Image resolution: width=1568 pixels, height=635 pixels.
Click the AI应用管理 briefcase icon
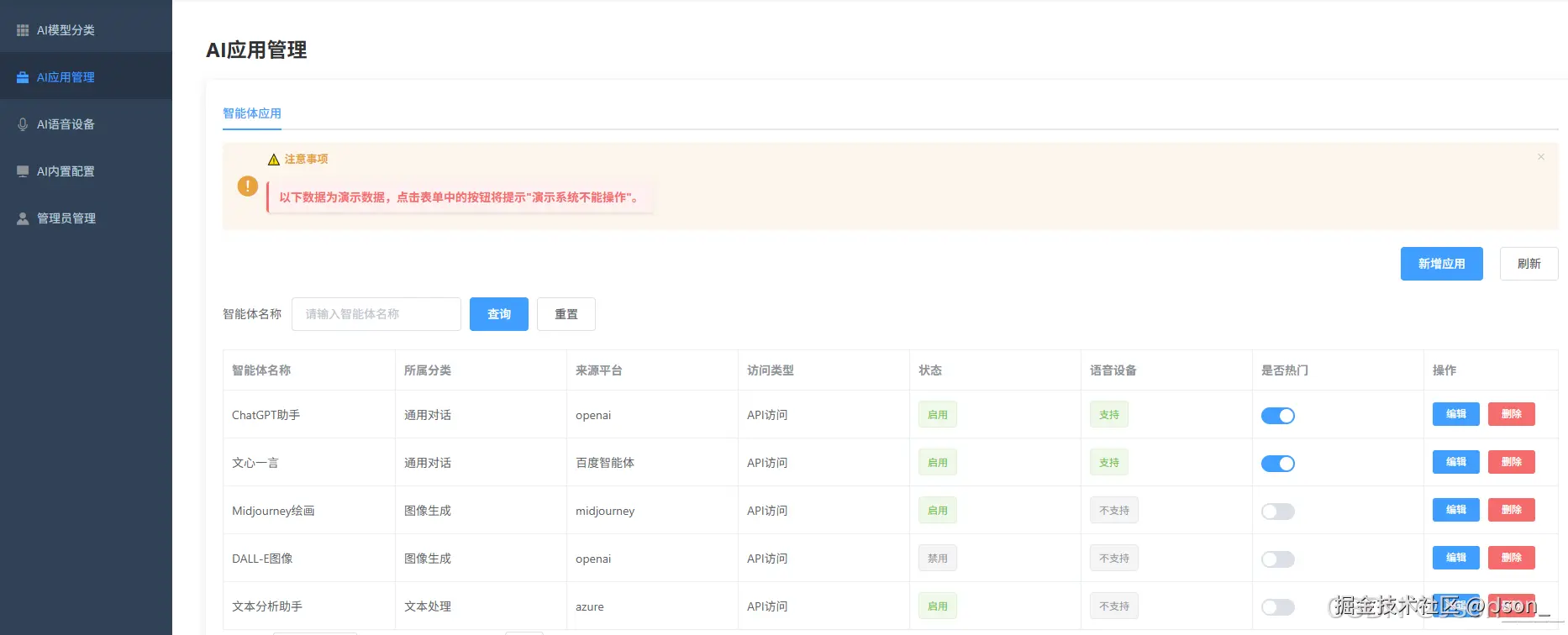[x=23, y=77]
